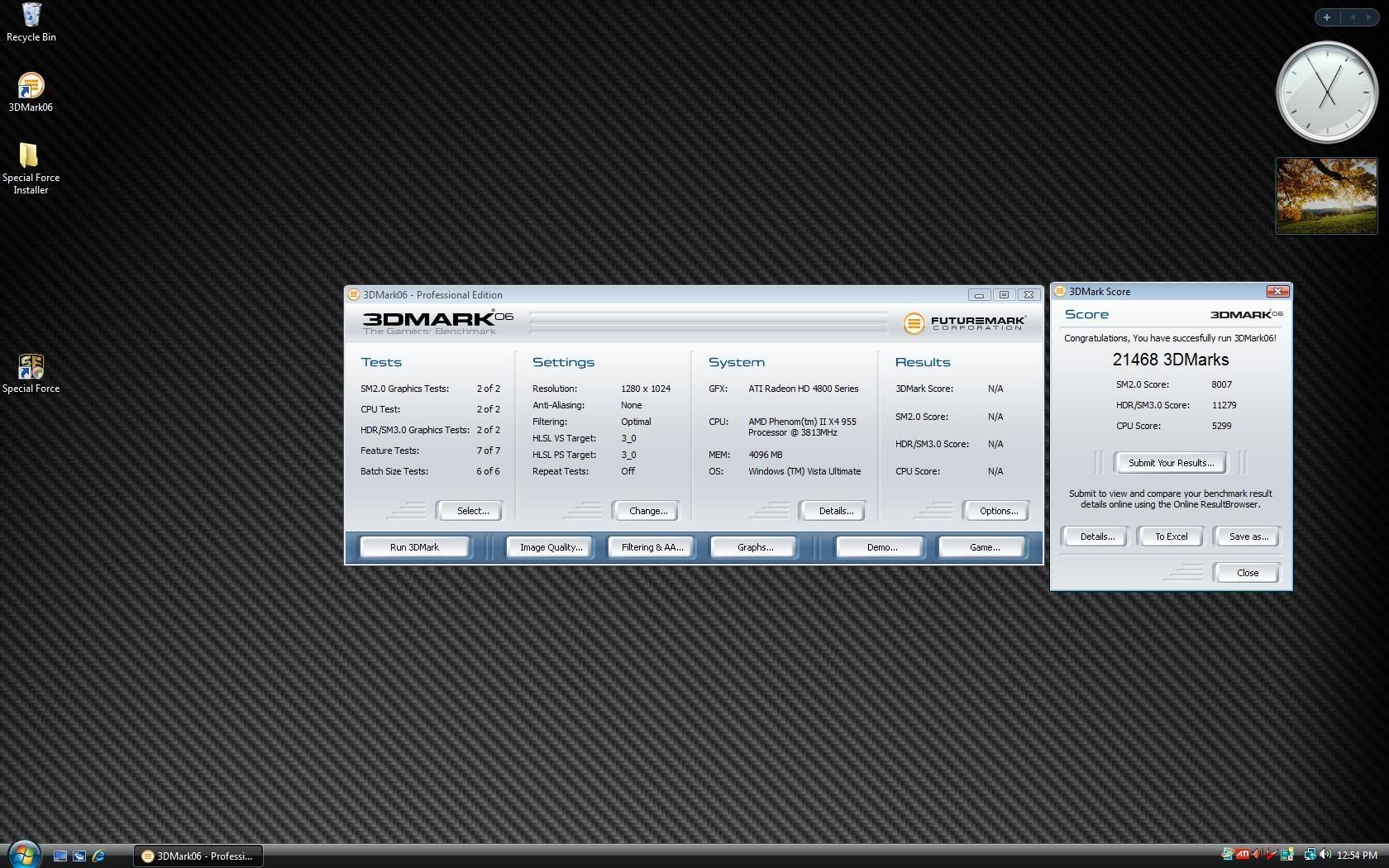The height and width of the screenshot is (868, 1389).
Task: Click the Close button in Score window
Action: [x=1248, y=573]
